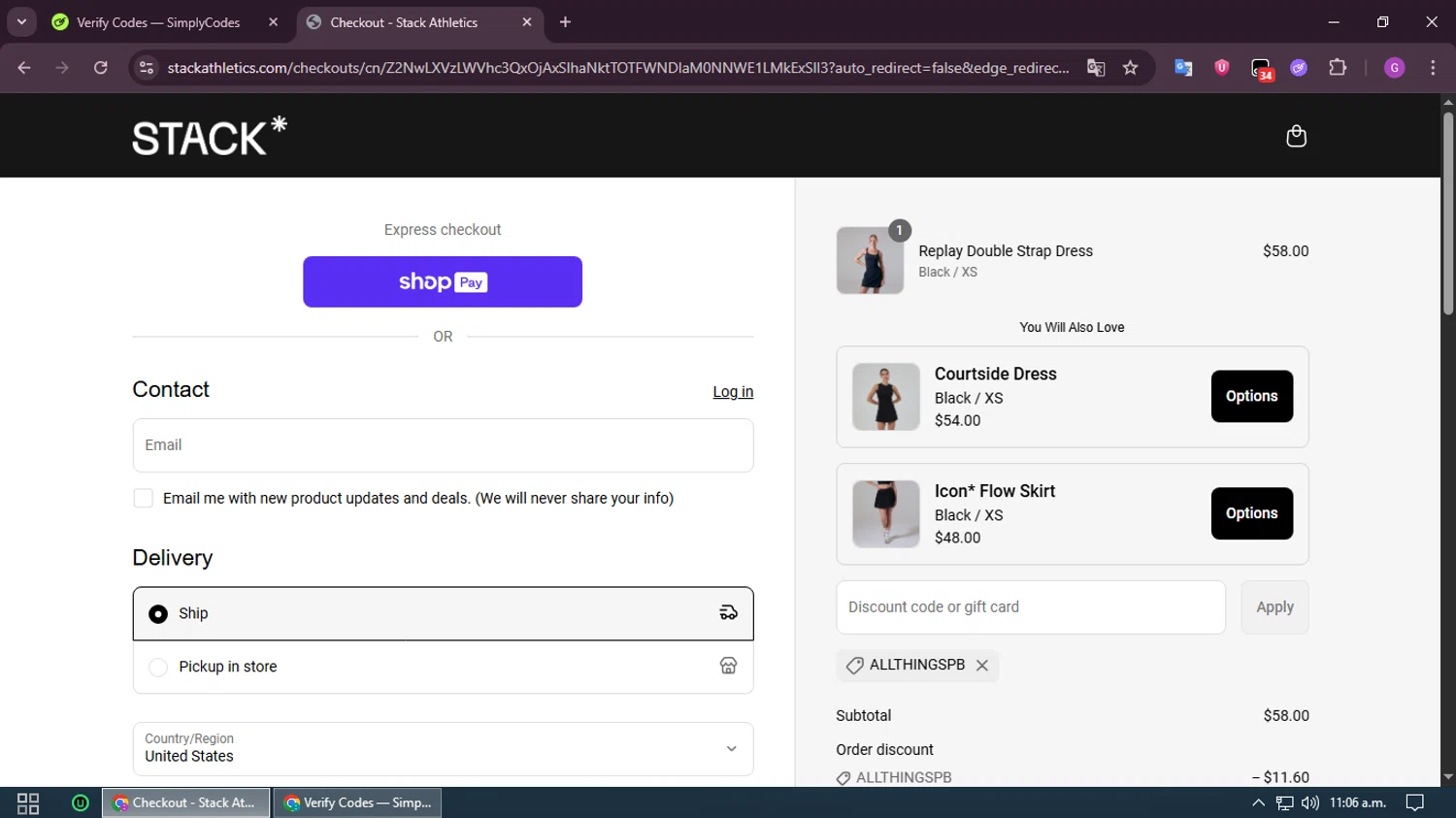Open the volume speaker icon
This screenshot has width=1456, height=818.
point(1310,802)
